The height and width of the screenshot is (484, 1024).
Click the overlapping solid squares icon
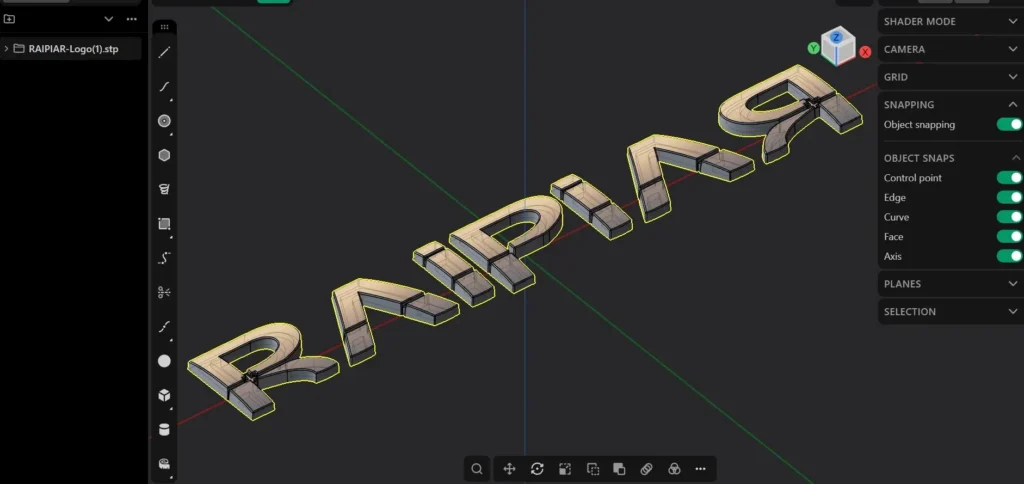pos(619,469)
